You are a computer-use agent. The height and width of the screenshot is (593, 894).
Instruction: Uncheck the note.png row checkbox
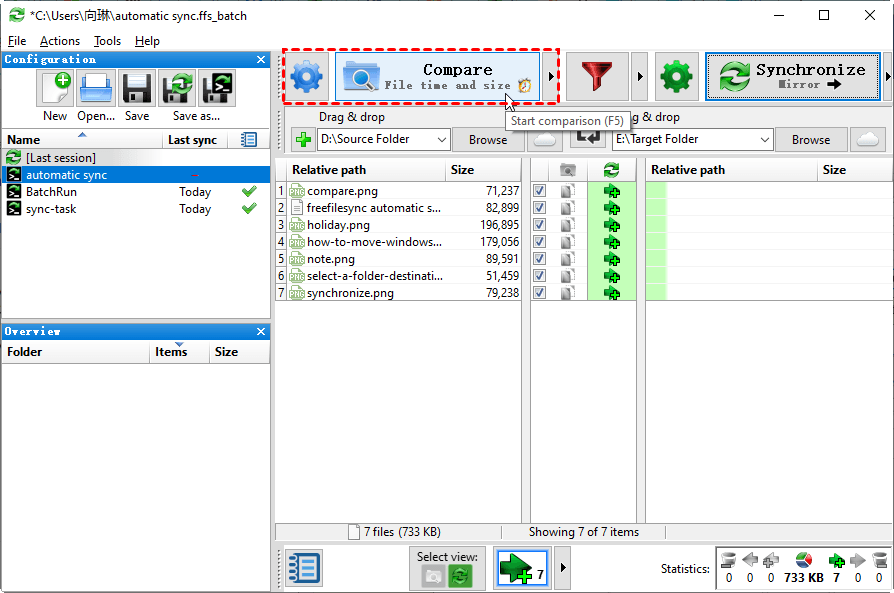pyautogui.click(x=539, y=259)
